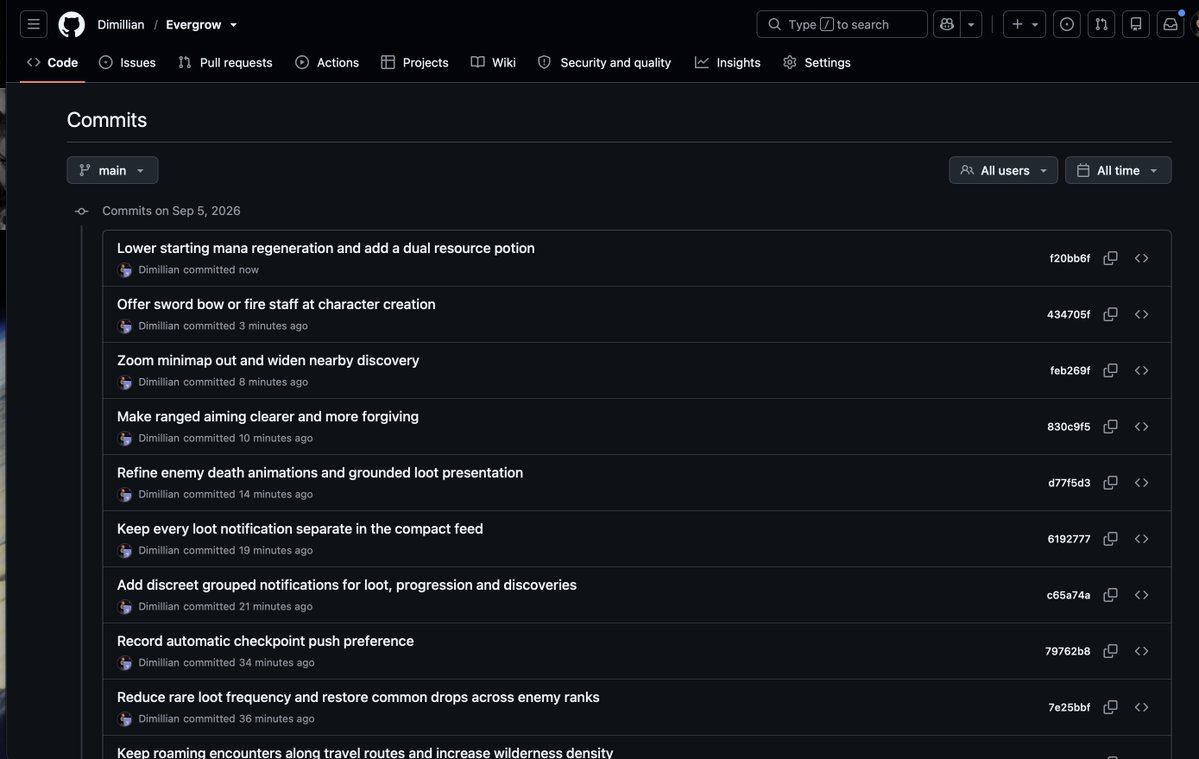
Task: Browse repository at commit d77f5d3
Action: [x=1142, y=483]
